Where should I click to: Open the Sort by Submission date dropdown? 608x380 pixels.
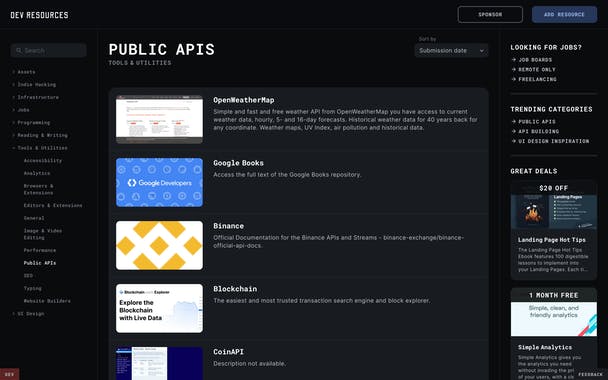[x=451, y=50]
